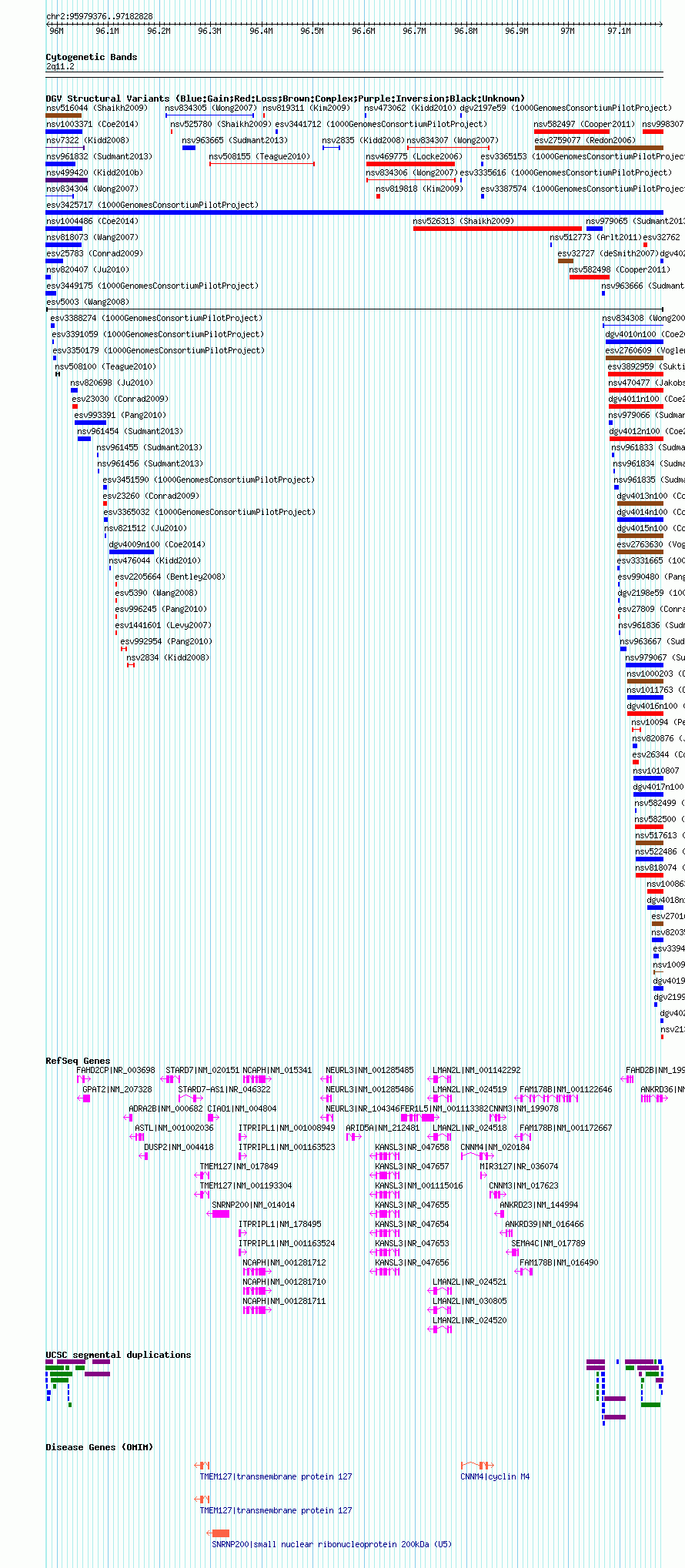Open variant nsv525780 (Shaikh2009)

[x=221, y=124]
